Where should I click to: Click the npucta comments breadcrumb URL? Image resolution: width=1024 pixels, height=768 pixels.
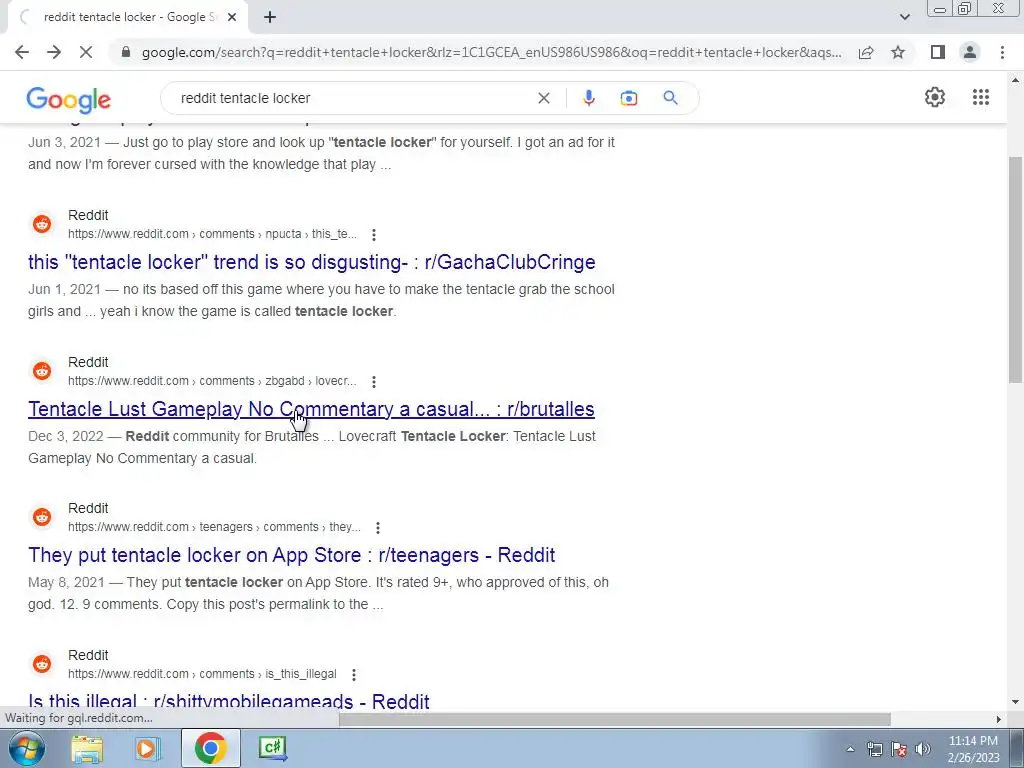point(212,234)
